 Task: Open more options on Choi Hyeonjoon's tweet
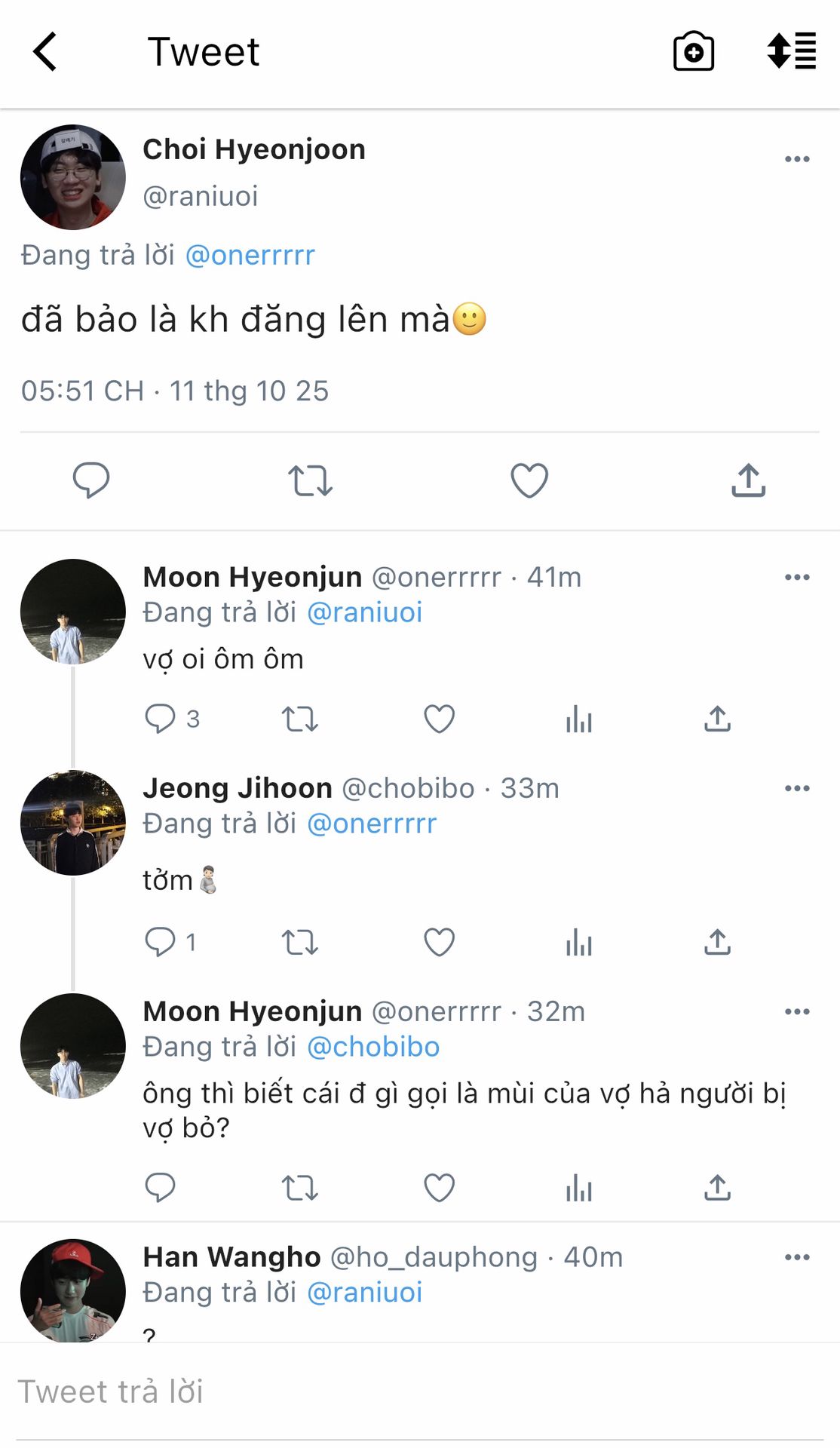click(797, 159)
